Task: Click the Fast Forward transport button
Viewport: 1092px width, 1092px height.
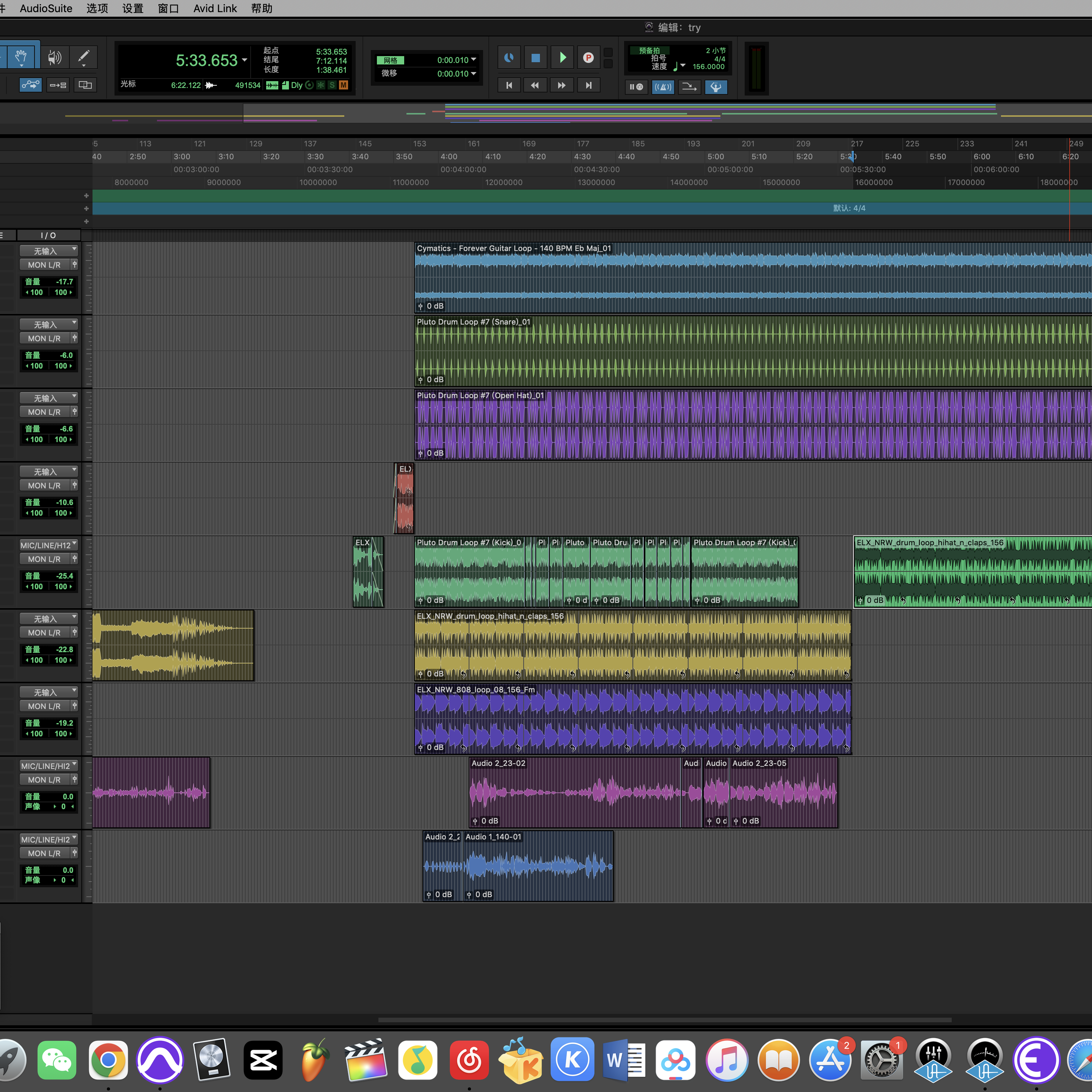Action: (x=561, y=85)
